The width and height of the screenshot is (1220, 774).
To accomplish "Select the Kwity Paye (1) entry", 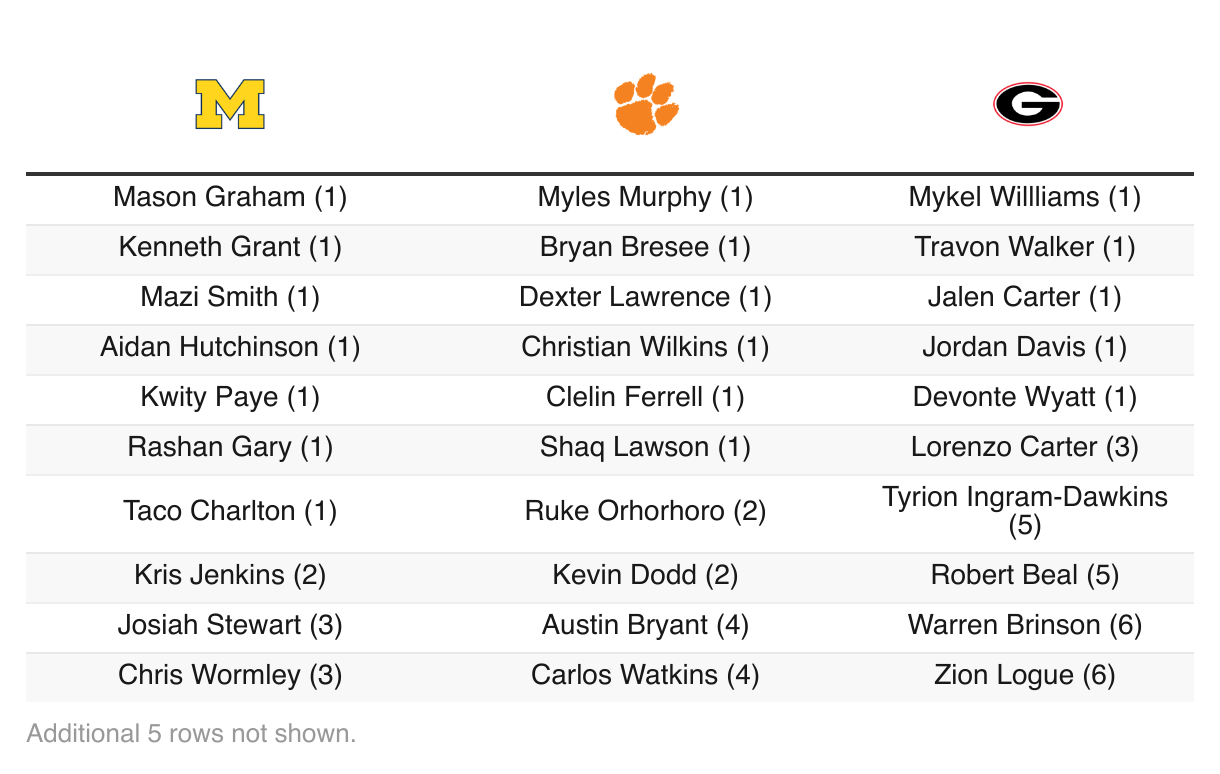I will point(230,397).
